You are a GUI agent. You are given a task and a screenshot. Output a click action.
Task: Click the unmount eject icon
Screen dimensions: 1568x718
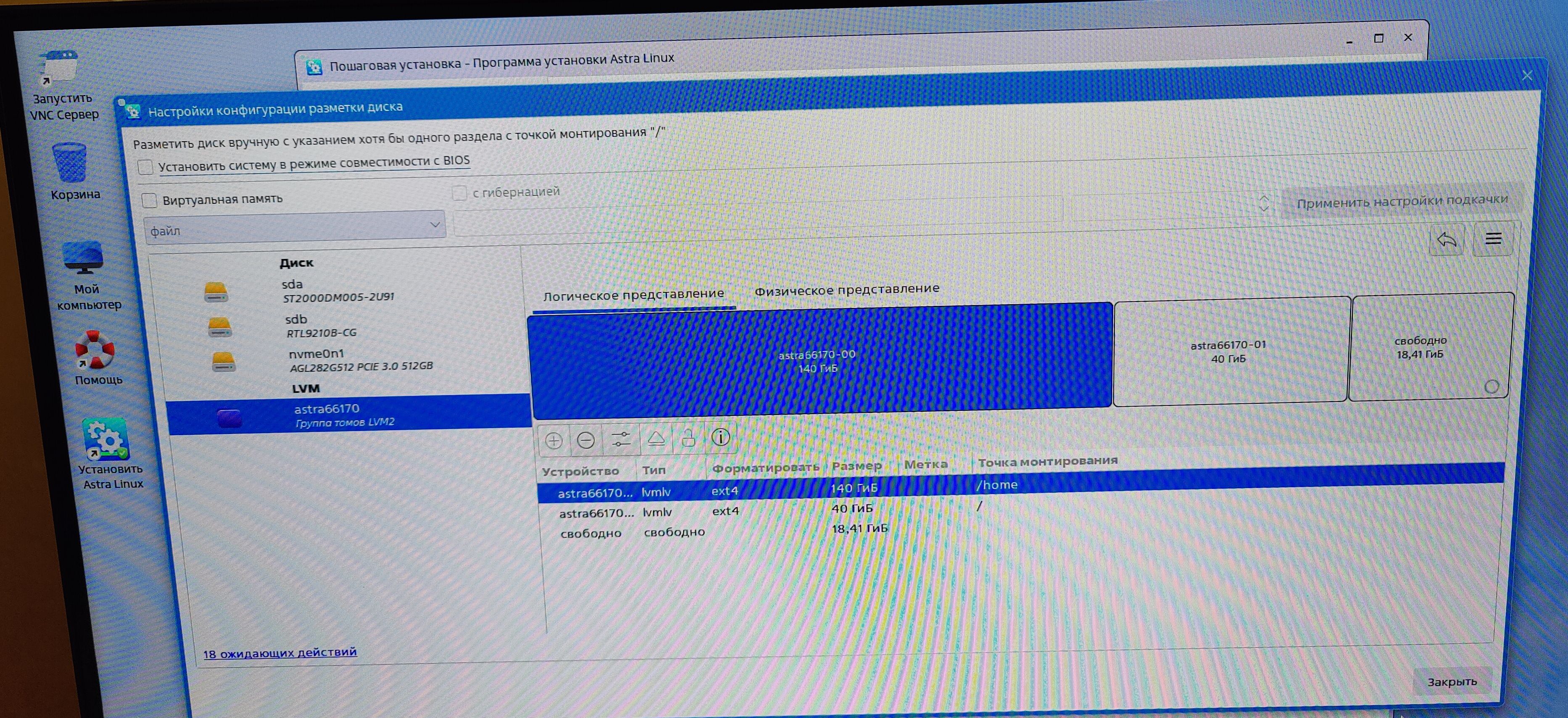click(x=656, y=439)
